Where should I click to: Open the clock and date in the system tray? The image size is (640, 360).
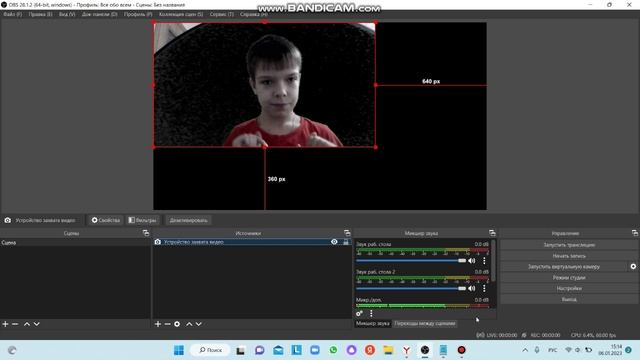(x=610, y=350)
